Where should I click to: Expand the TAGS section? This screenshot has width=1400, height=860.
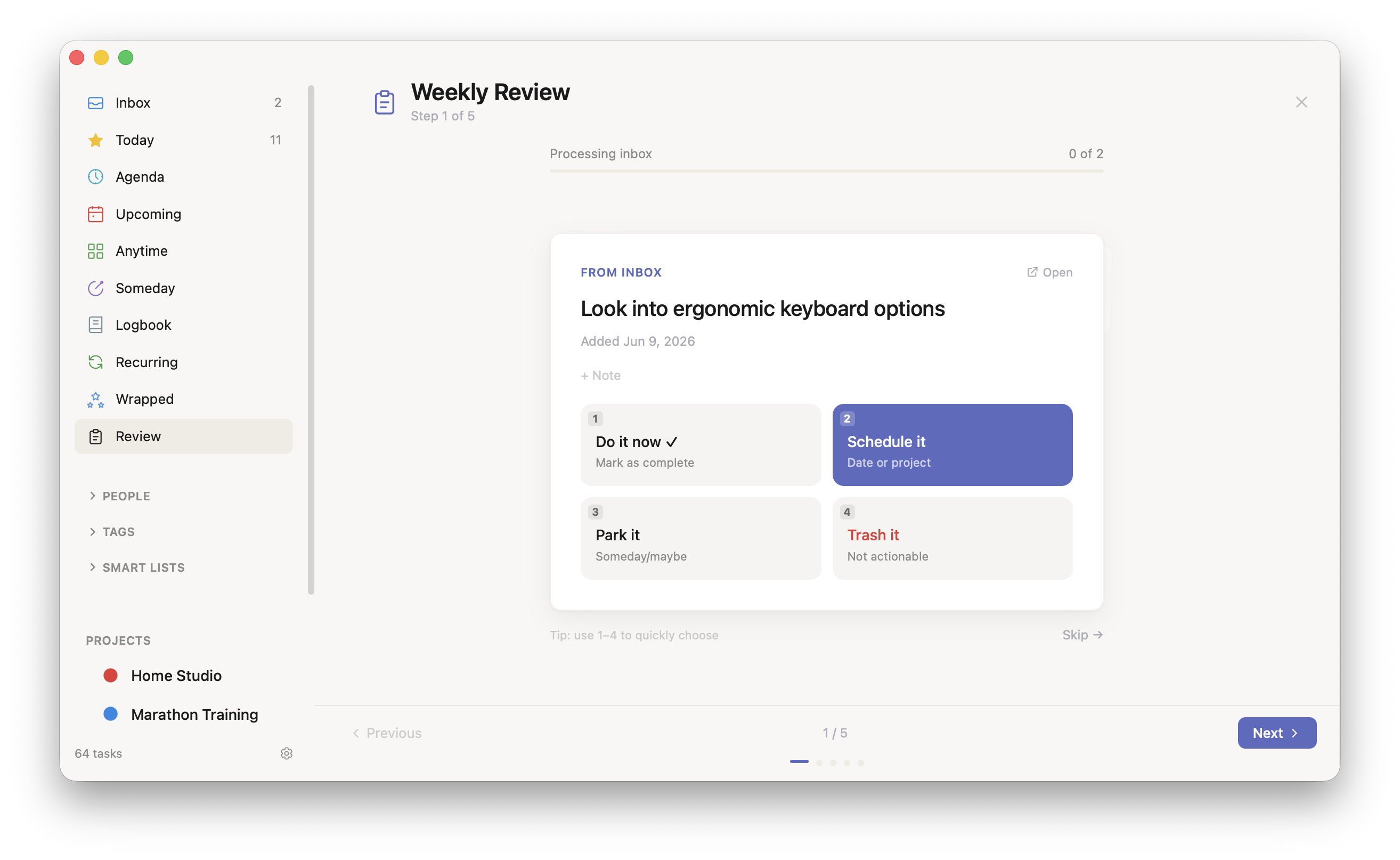click(x=112, y=531)
